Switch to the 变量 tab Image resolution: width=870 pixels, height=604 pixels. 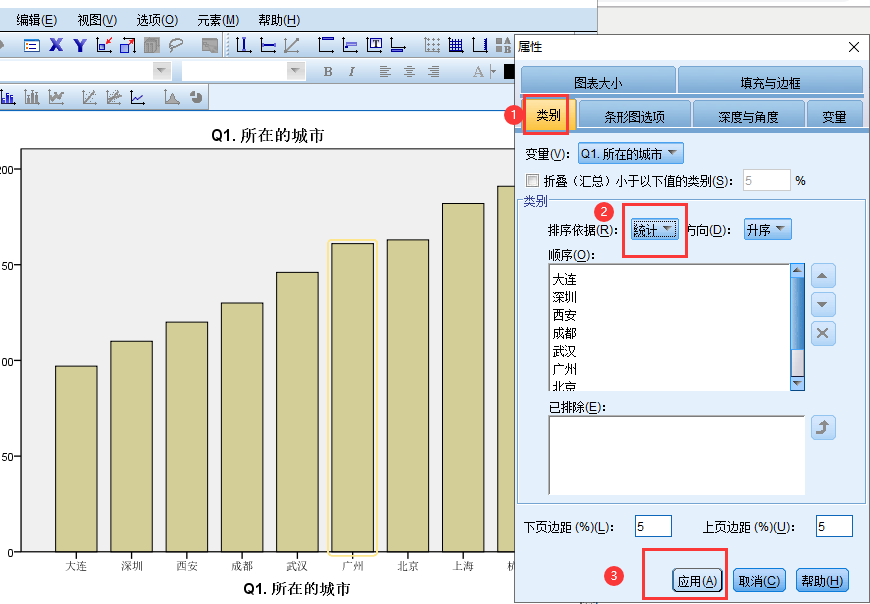click(x=834, y=115)
